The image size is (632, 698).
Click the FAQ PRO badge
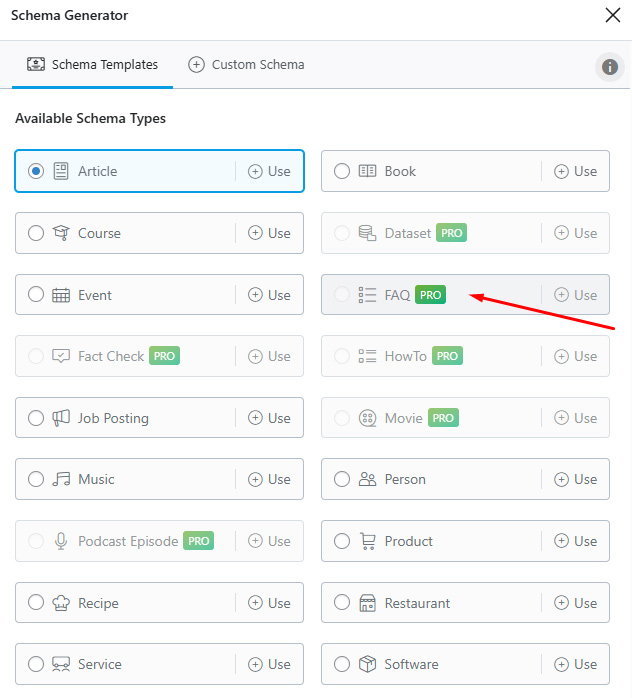tap(430, 295)
